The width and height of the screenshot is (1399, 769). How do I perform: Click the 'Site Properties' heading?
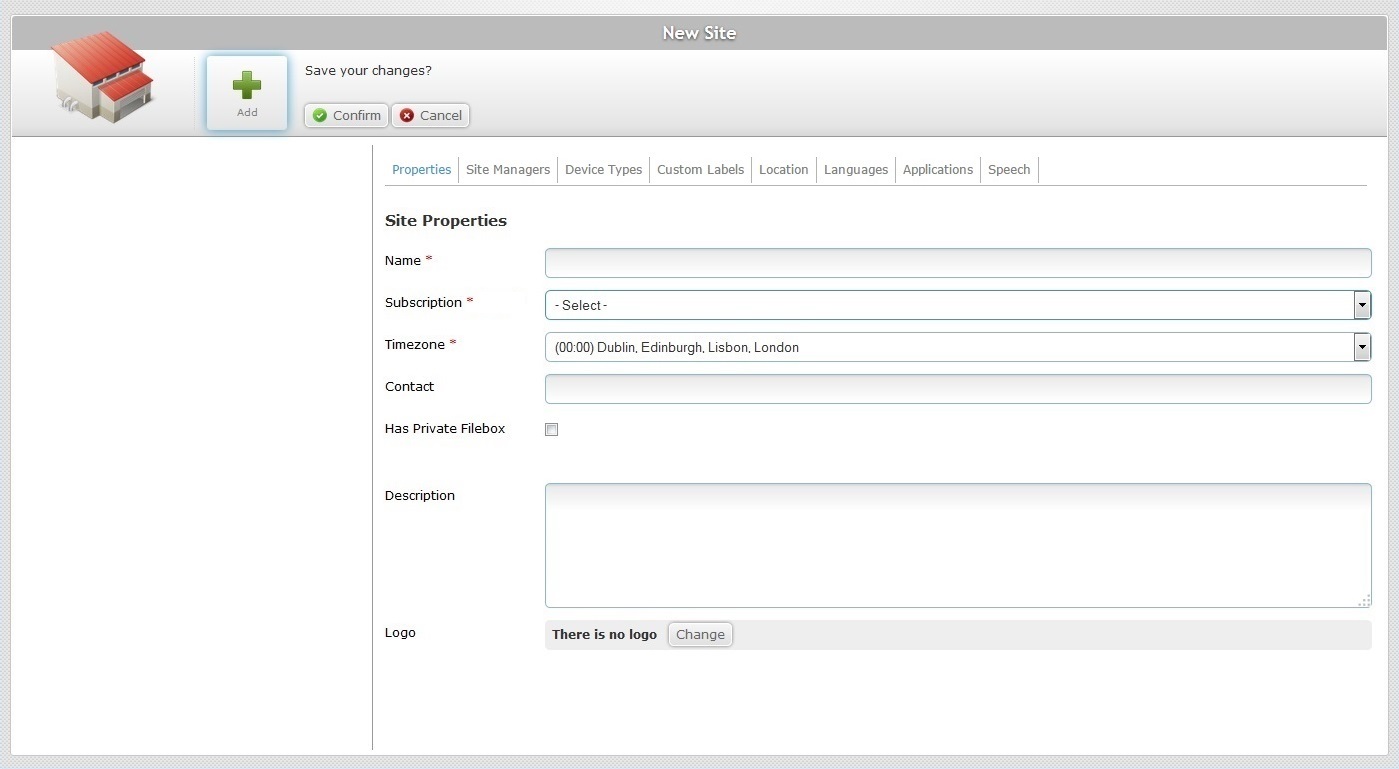(x=446, y=221)
